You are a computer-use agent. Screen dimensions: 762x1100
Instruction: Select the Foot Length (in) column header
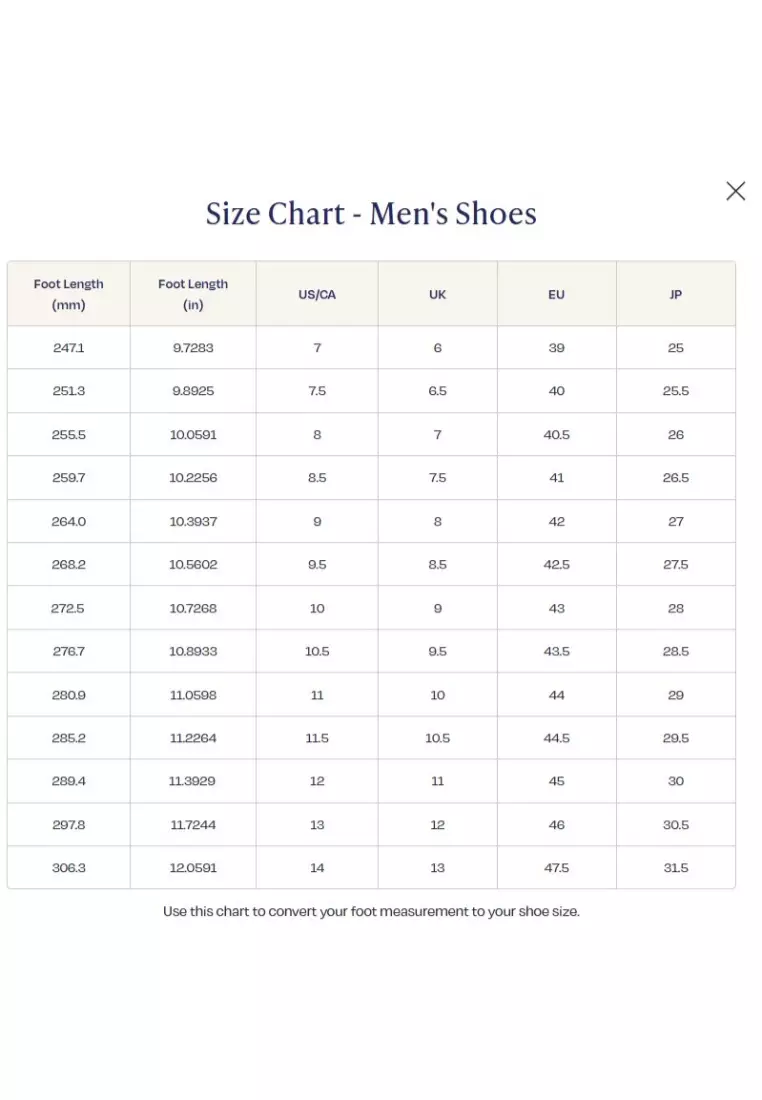pyautogui.click(x=192, y=294)
